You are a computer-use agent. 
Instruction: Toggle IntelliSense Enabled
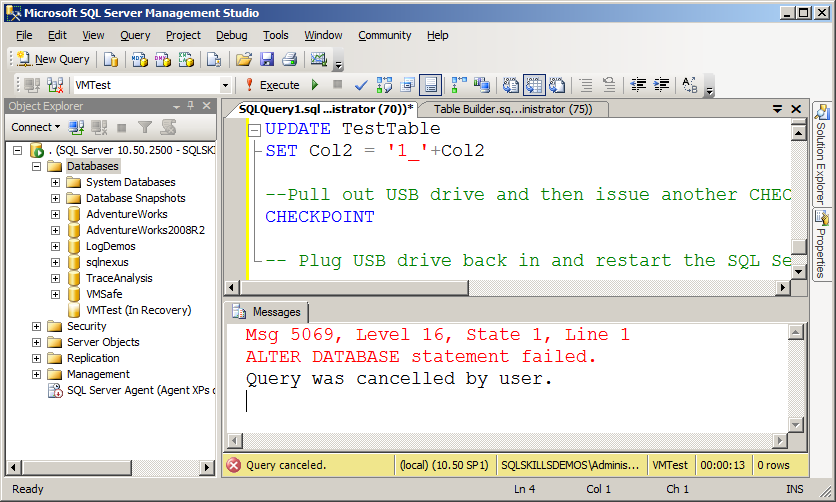pos(430,85)
